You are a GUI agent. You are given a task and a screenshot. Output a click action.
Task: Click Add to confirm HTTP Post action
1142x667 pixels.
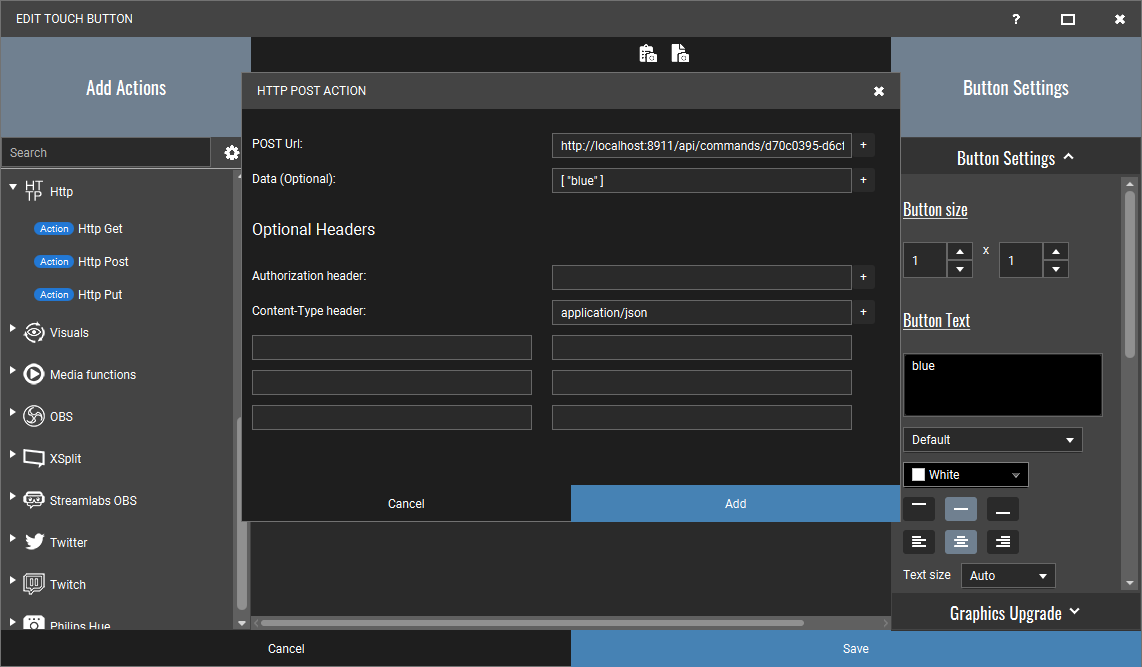click(735, 504)
